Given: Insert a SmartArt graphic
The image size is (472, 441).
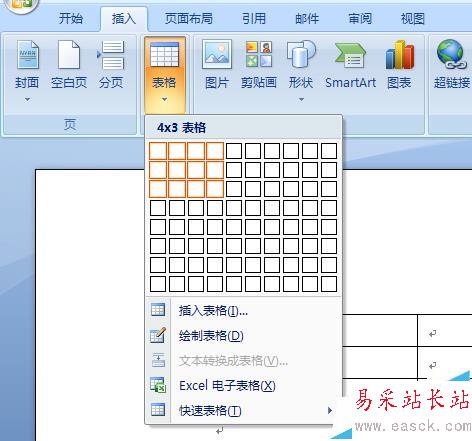Looking at the screenshot, I should click(350, 66).
